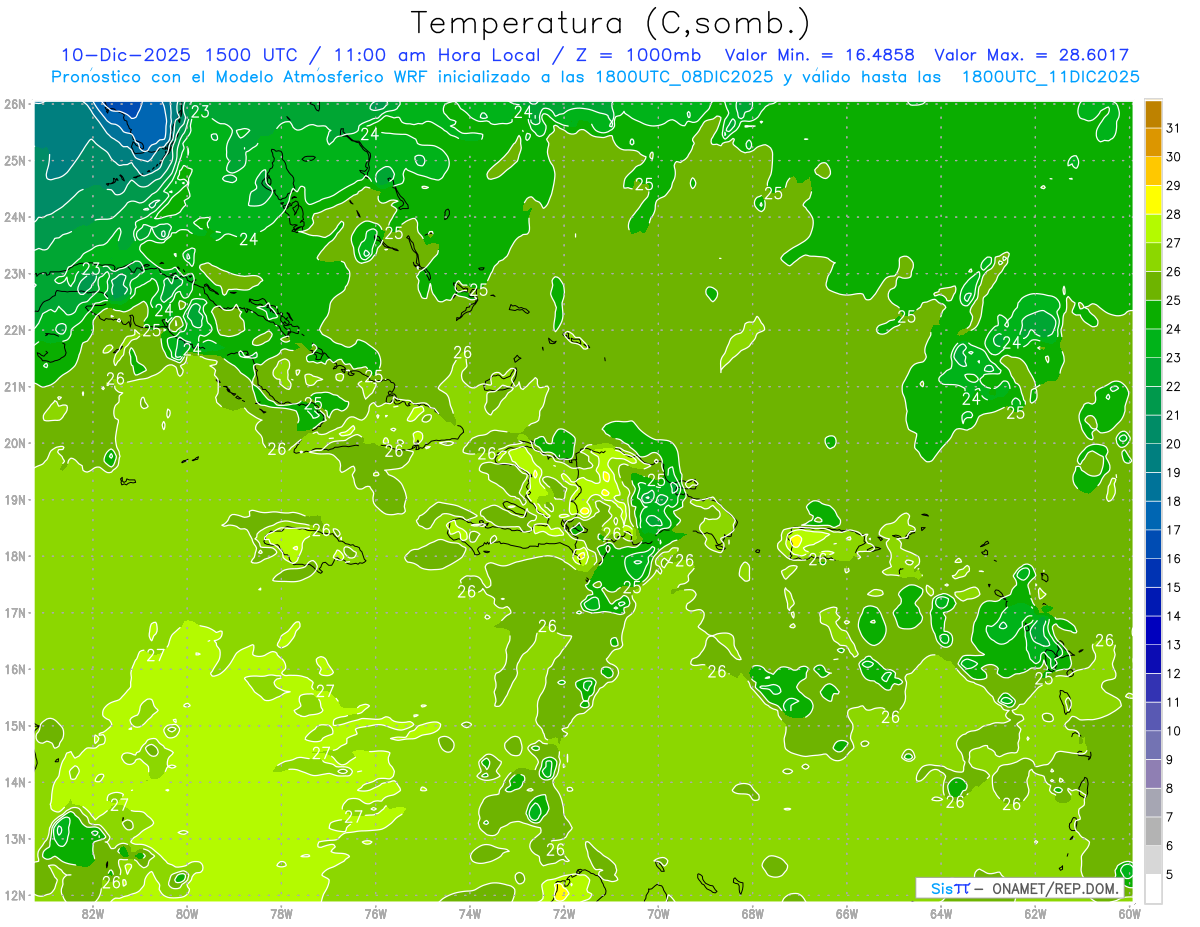The image size is (1200, 927).
Task: Click the '1800UTC_11DIC2025' valid-until time
Action: [x=1050, y=77]
